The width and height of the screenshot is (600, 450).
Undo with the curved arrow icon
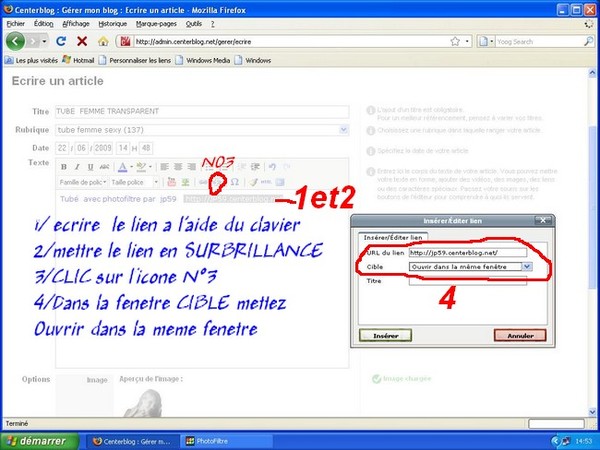click(272, 167)
